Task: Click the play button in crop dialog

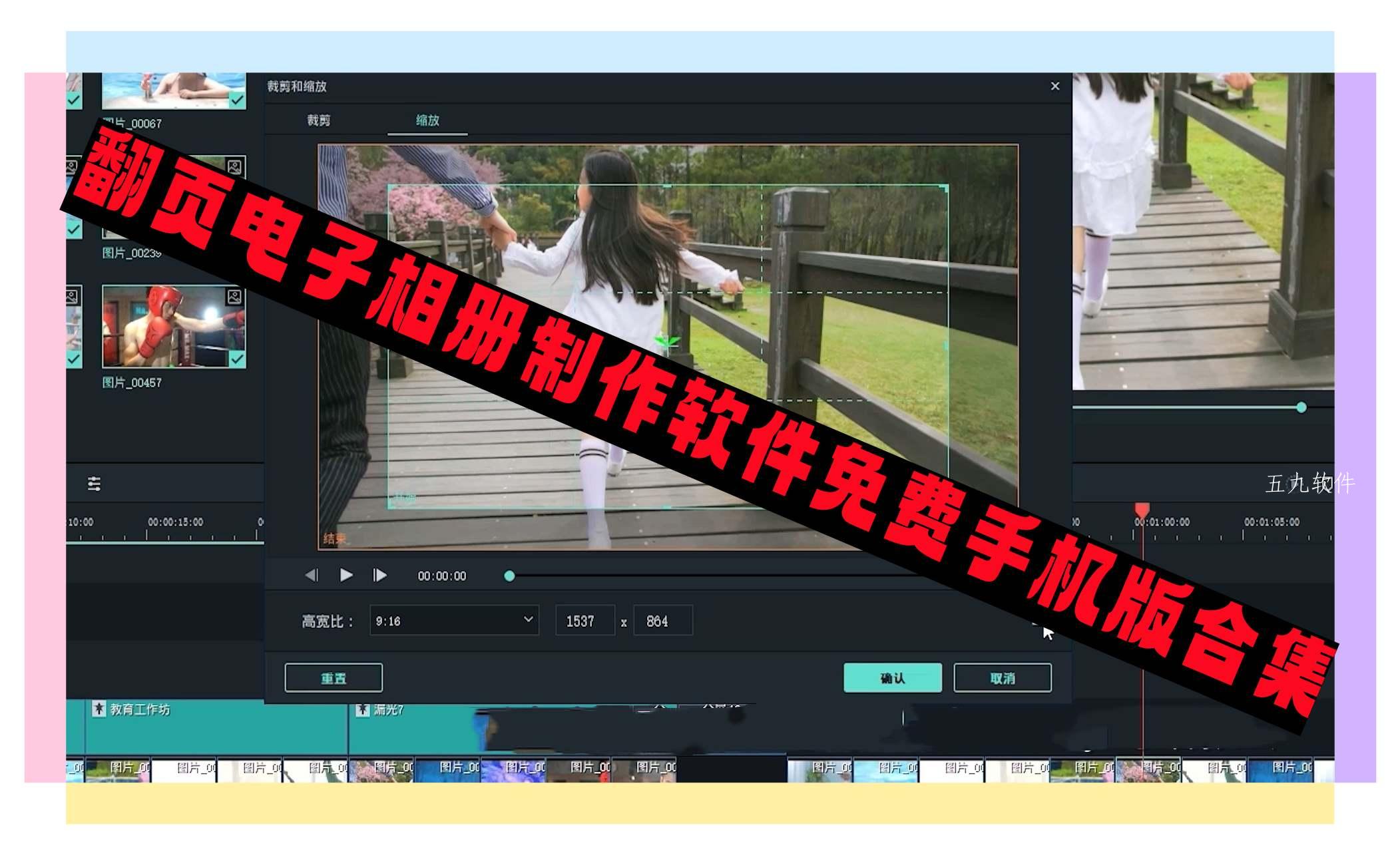Action: pyautogui.click(x=346, y=575)
